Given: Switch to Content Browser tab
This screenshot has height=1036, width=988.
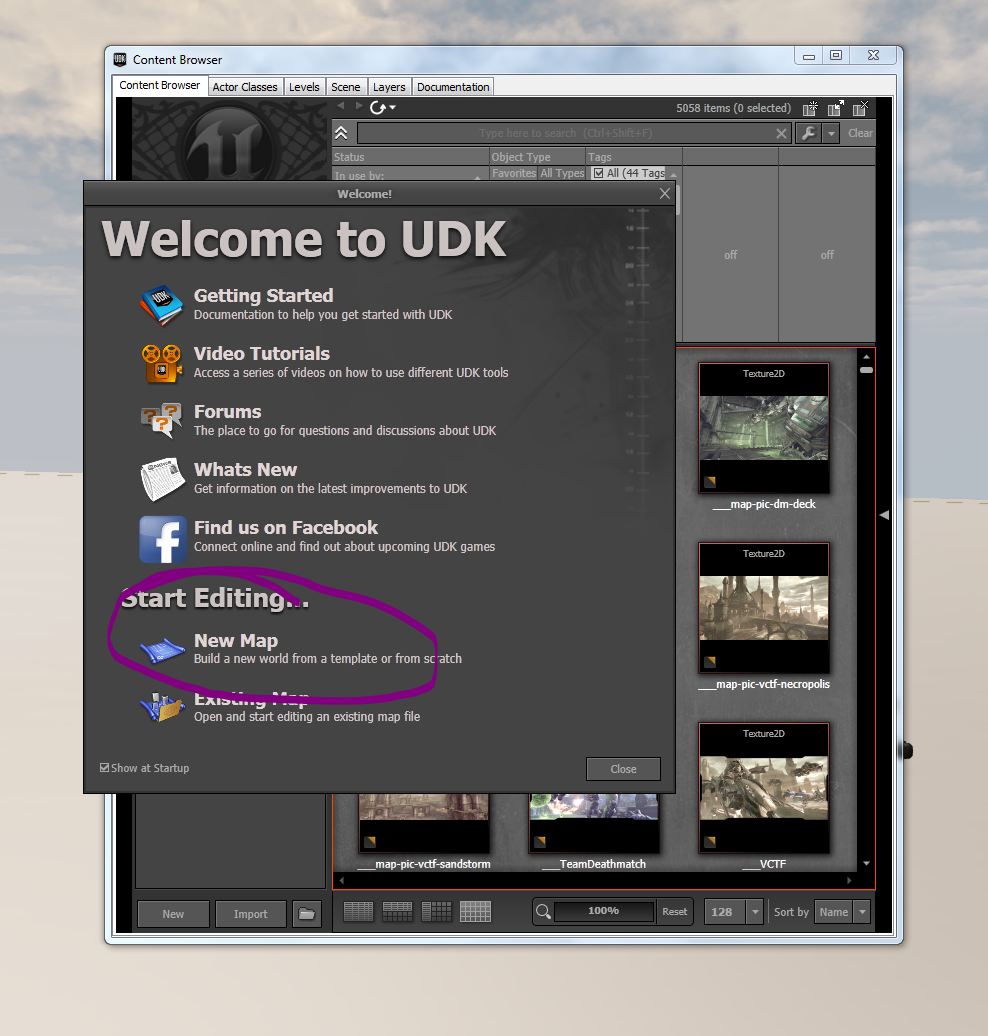Looking at the screenshot, I should pos(159,85).
